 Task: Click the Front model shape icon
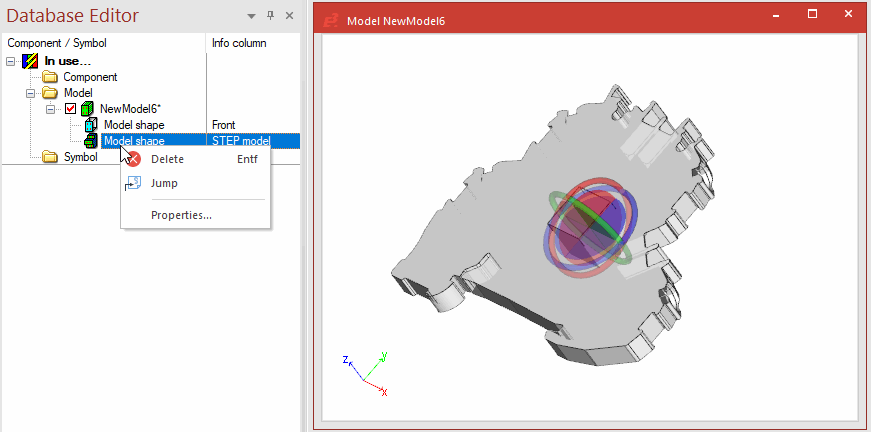point(91,125)
